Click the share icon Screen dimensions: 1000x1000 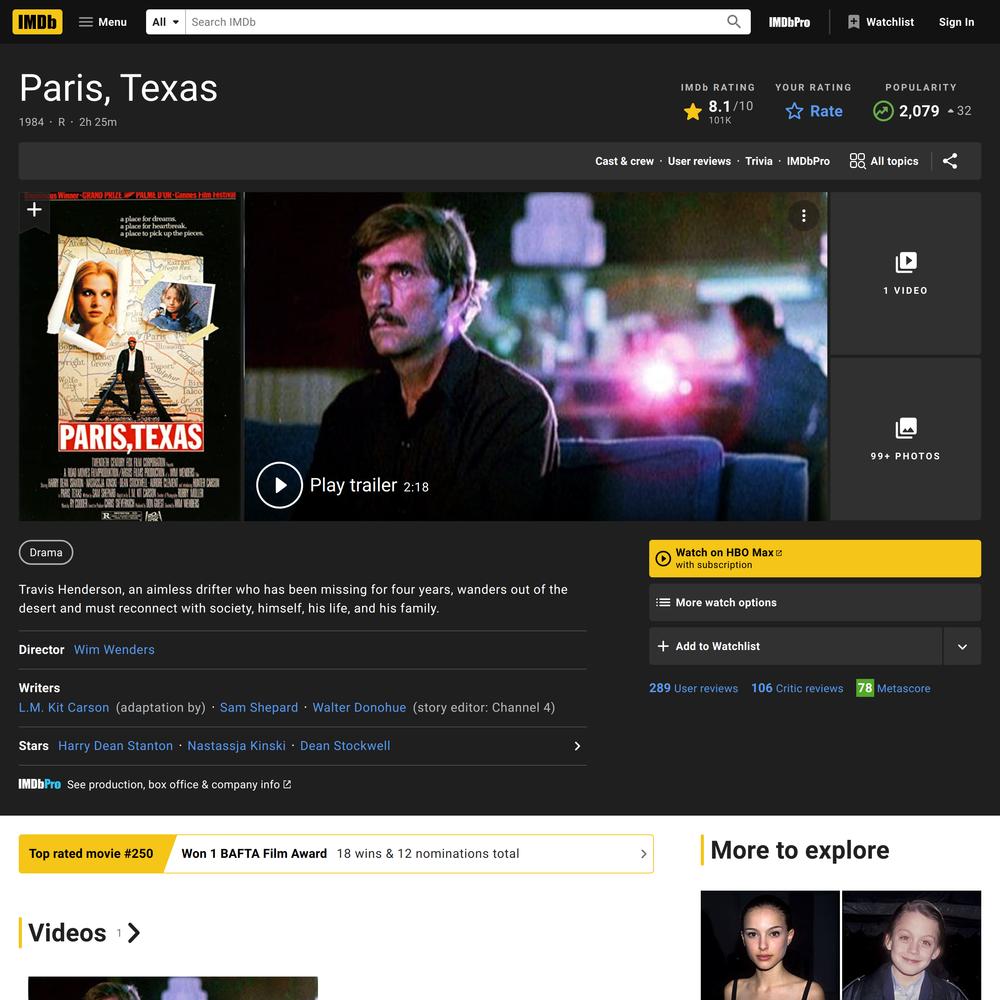tap(950, 161)
